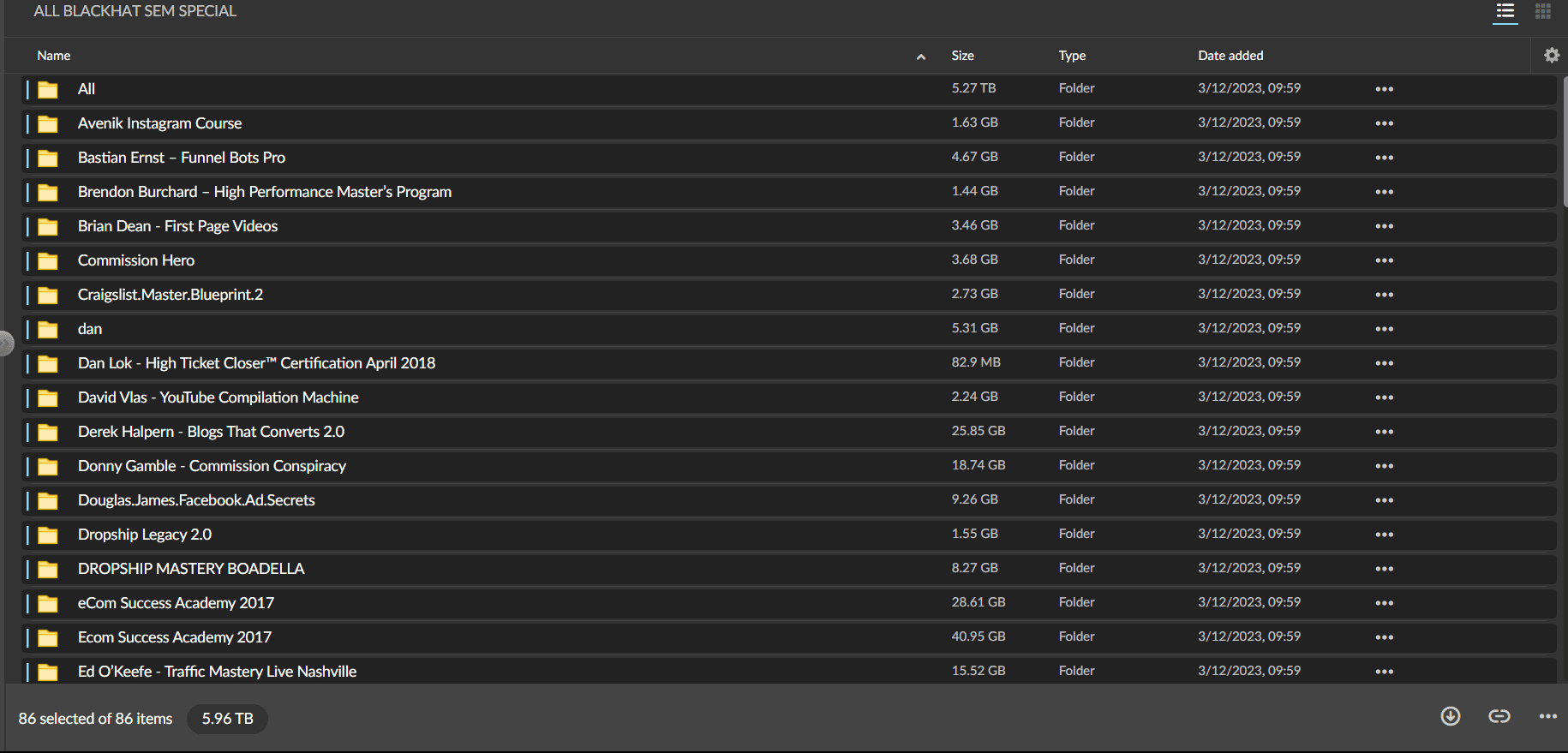
Task: Switch to grid thumbnail view
Action: click(1543, 12)
